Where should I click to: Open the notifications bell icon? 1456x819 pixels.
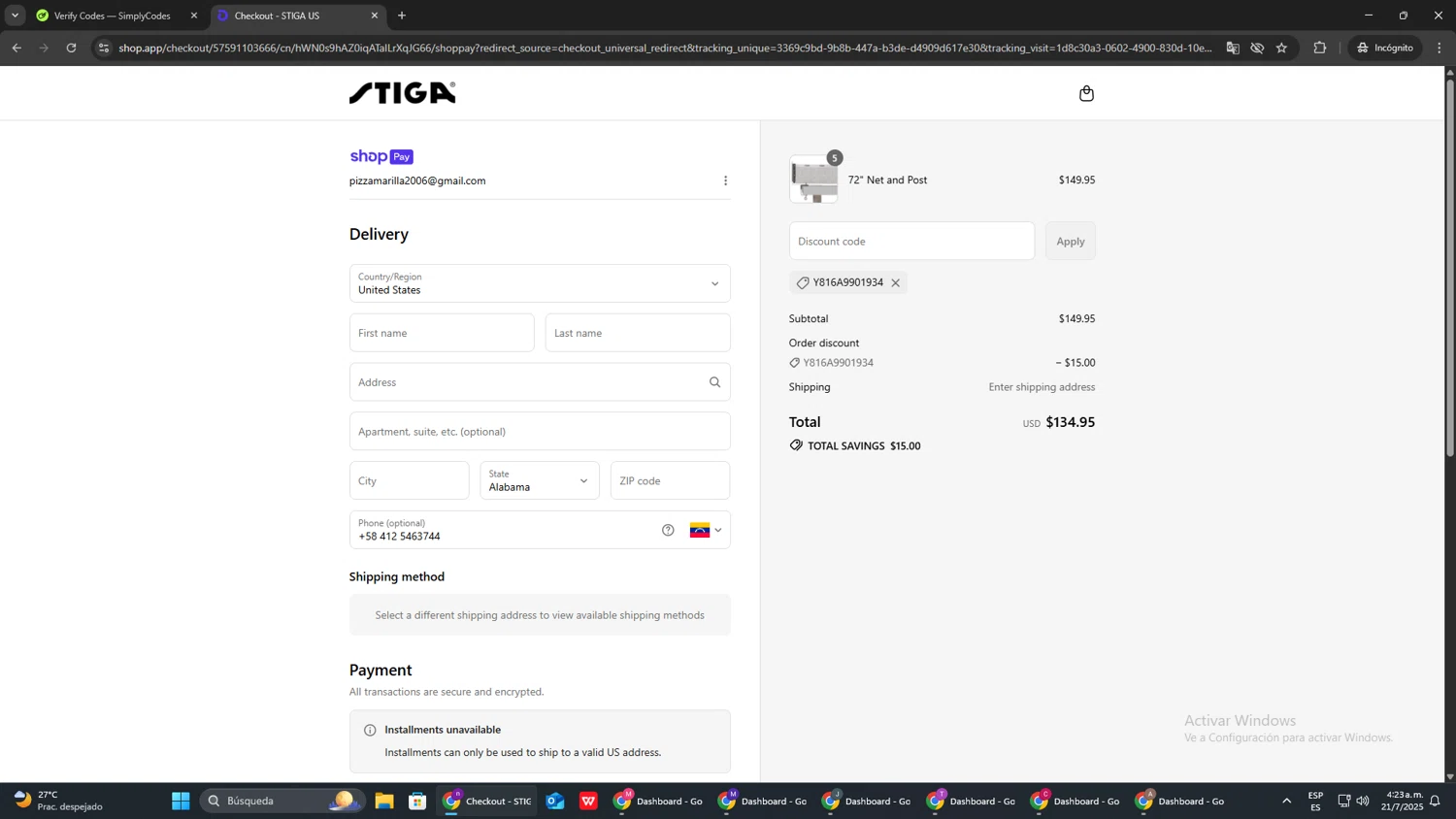[x=1435, y=801]
